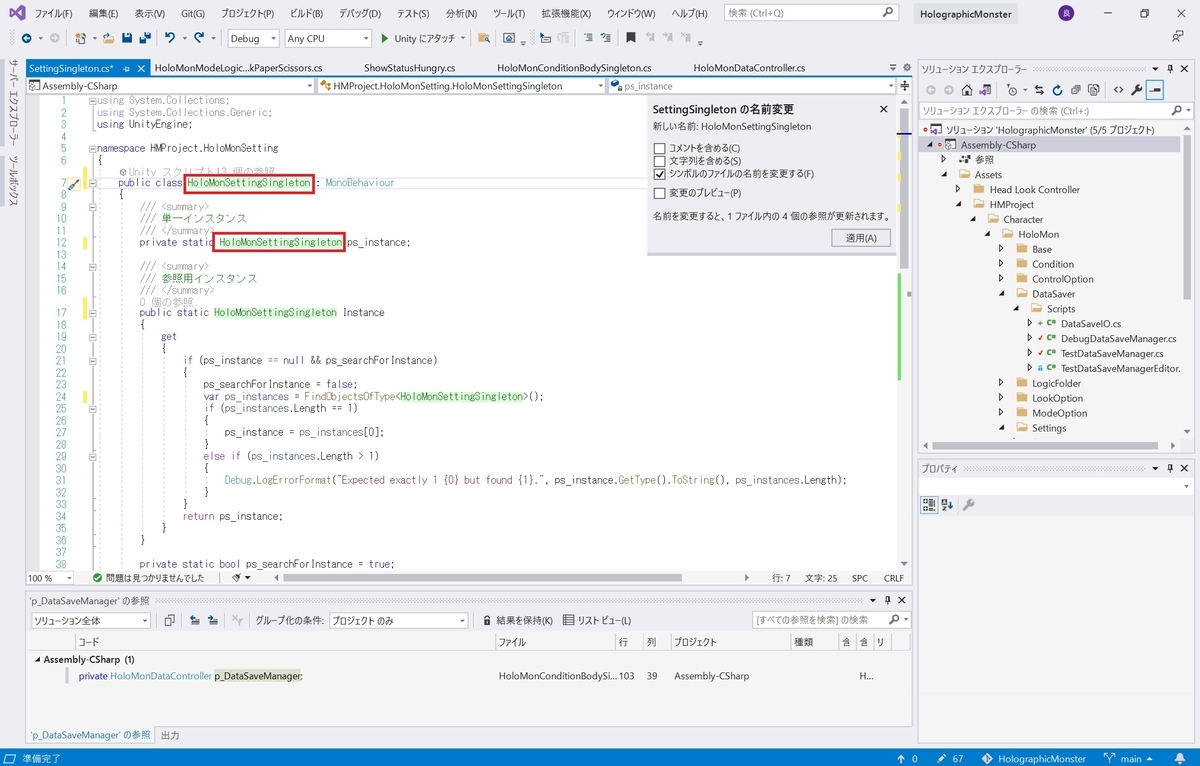Enable the コメントを含める(C) checkbox
The width and height of the screenshot is (1200, 766).
[x=659, y=148]
